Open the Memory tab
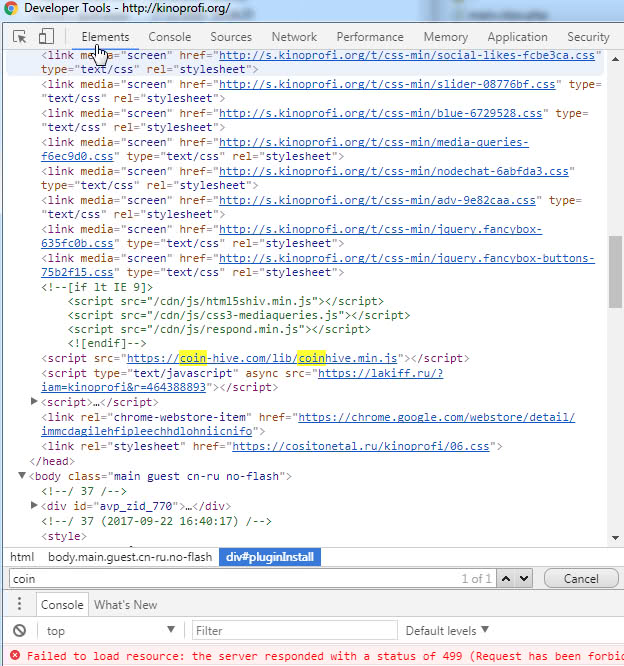This screenshot has height=666, width=624. pyautogui.click(x=446, y=37)
